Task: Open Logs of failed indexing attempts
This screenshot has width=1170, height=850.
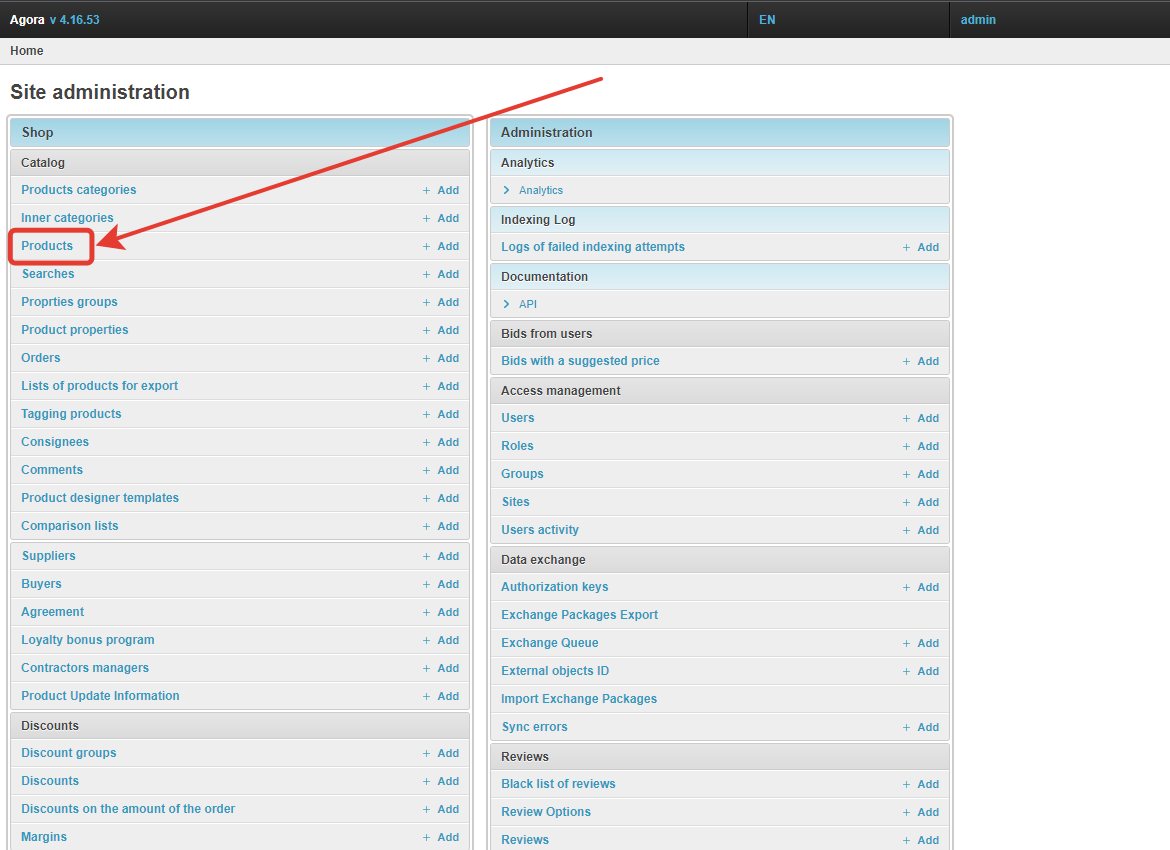Action: pos(592,247)
